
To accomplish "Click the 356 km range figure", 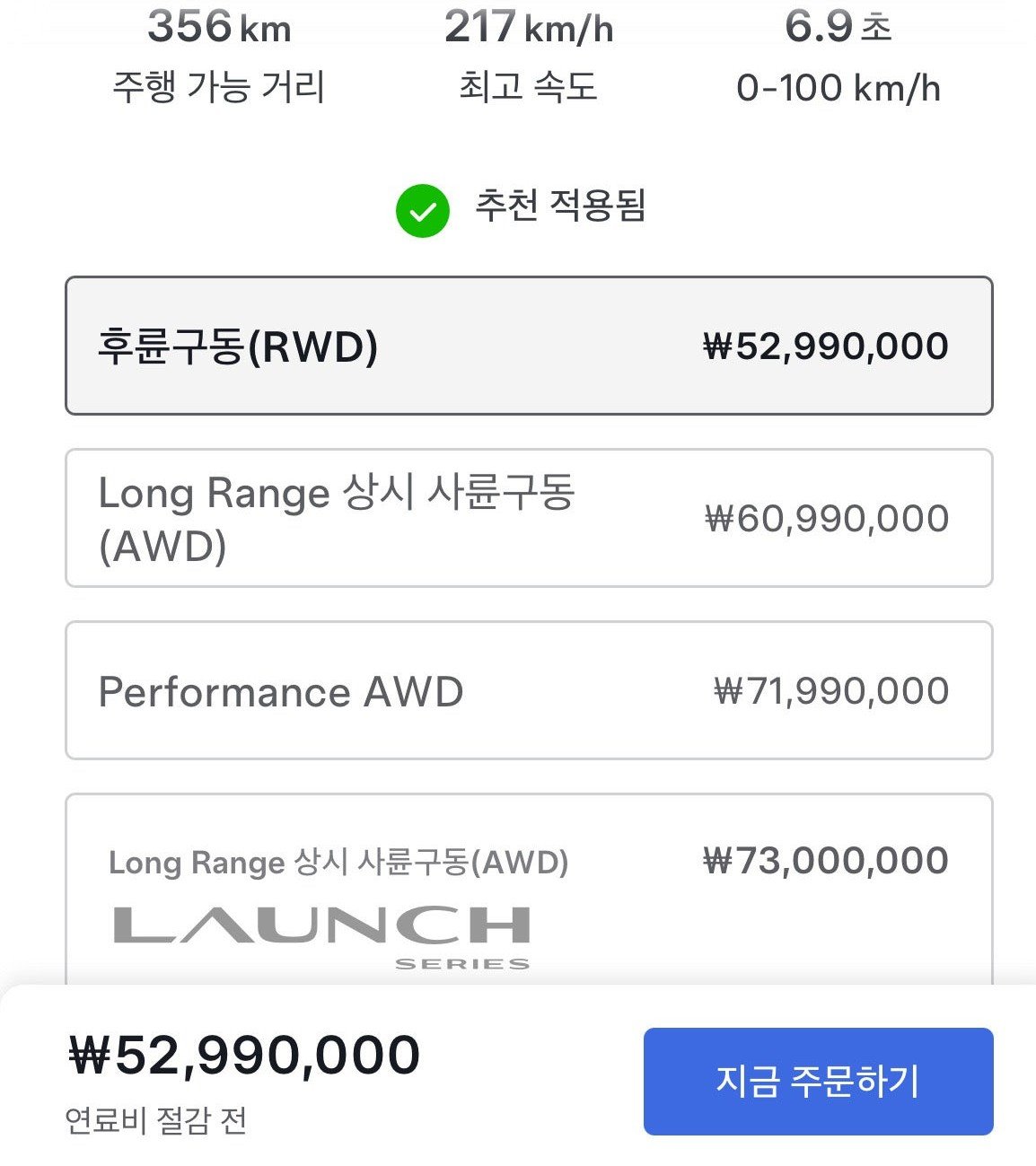I will [219, 27].
